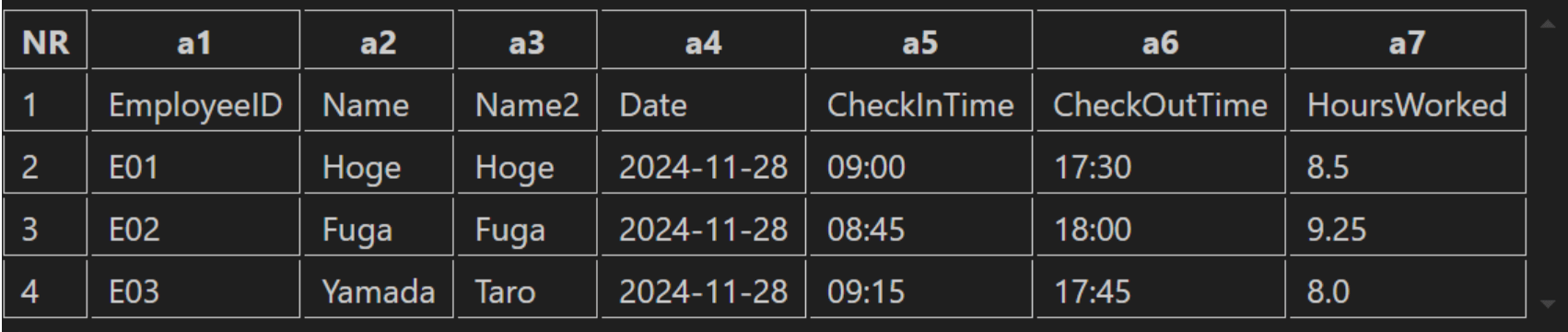Select row number 4 cell
The image size is (1568, 332).
tap(45, 290)
